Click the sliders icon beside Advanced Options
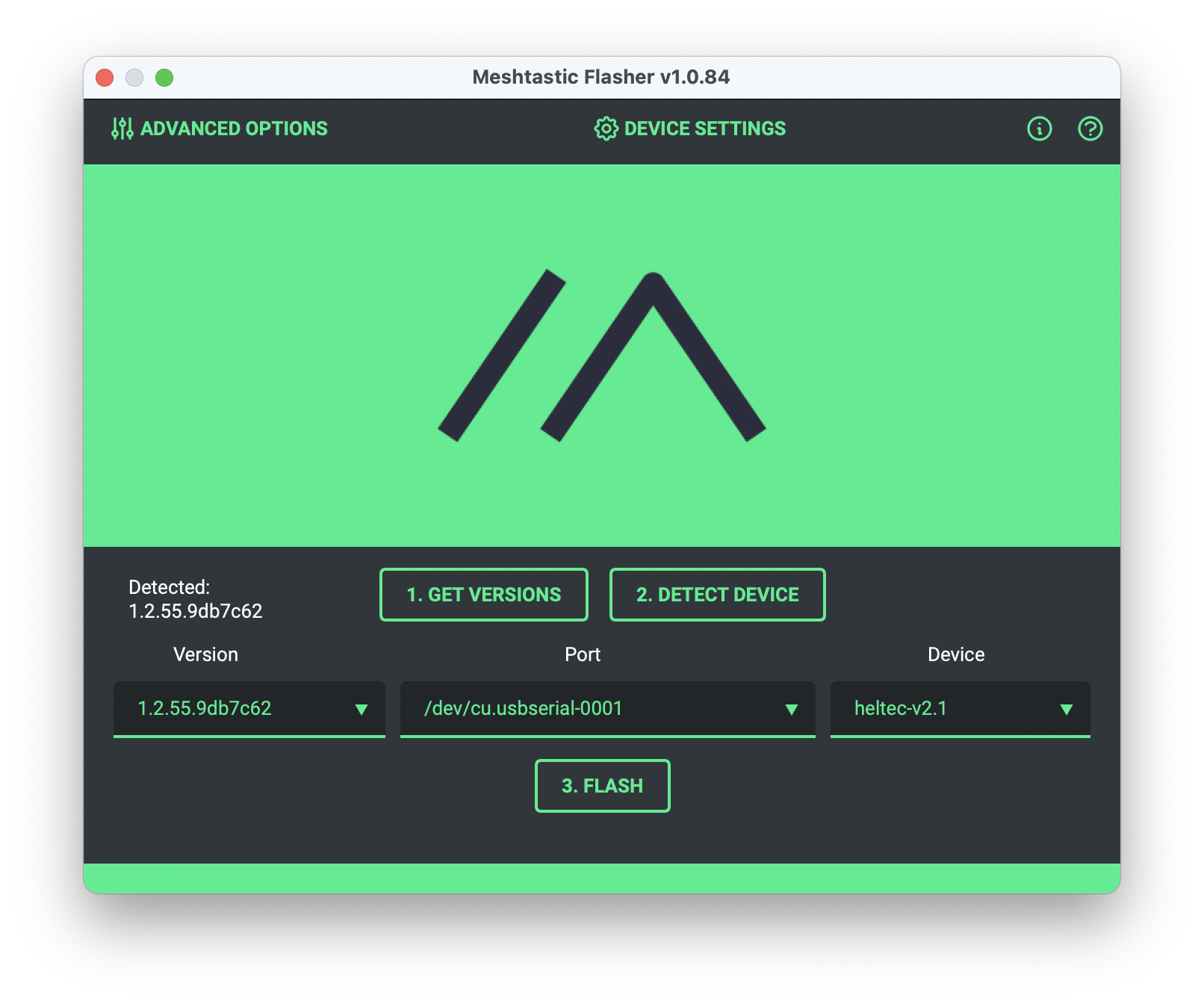1204x1004 pixels. tap(122, 128)
